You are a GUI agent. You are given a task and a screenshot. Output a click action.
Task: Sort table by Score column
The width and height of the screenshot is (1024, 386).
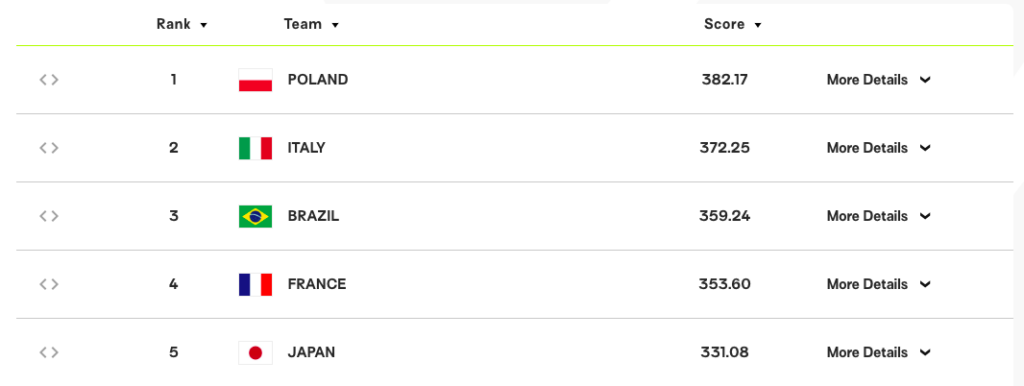point(733,24)
